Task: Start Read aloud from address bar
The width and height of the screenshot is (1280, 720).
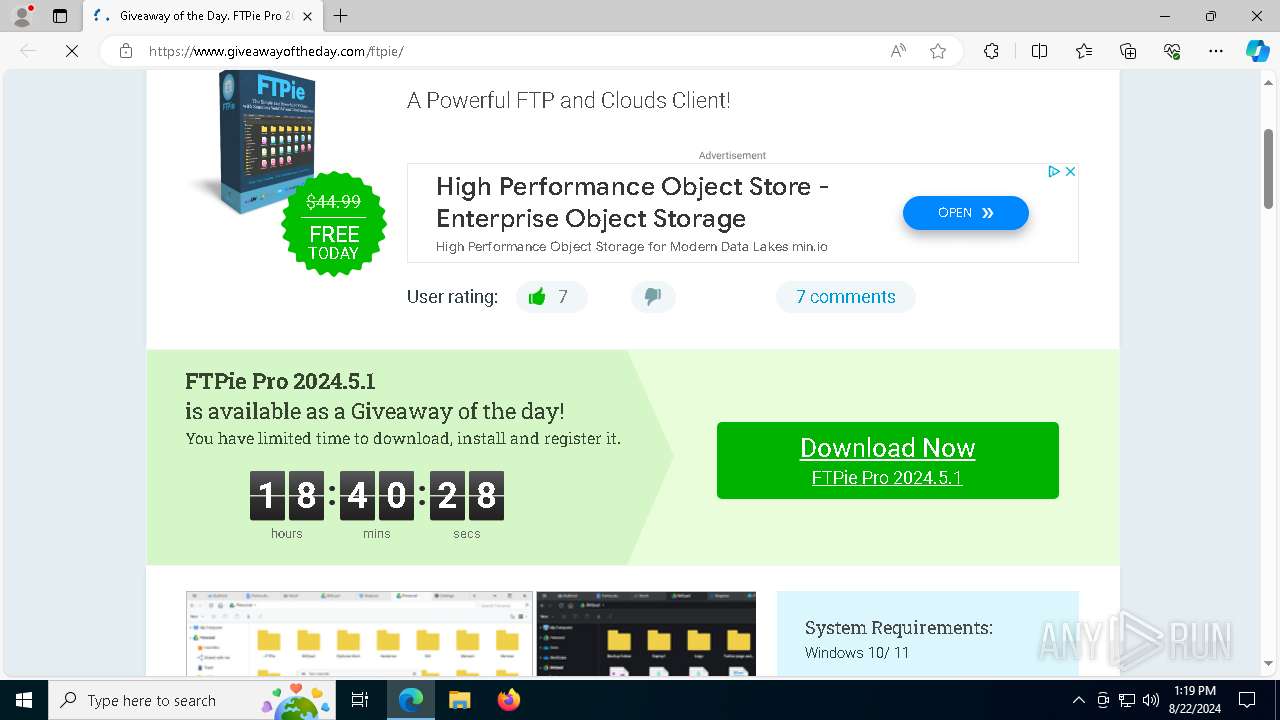Action: click(898, 51)
